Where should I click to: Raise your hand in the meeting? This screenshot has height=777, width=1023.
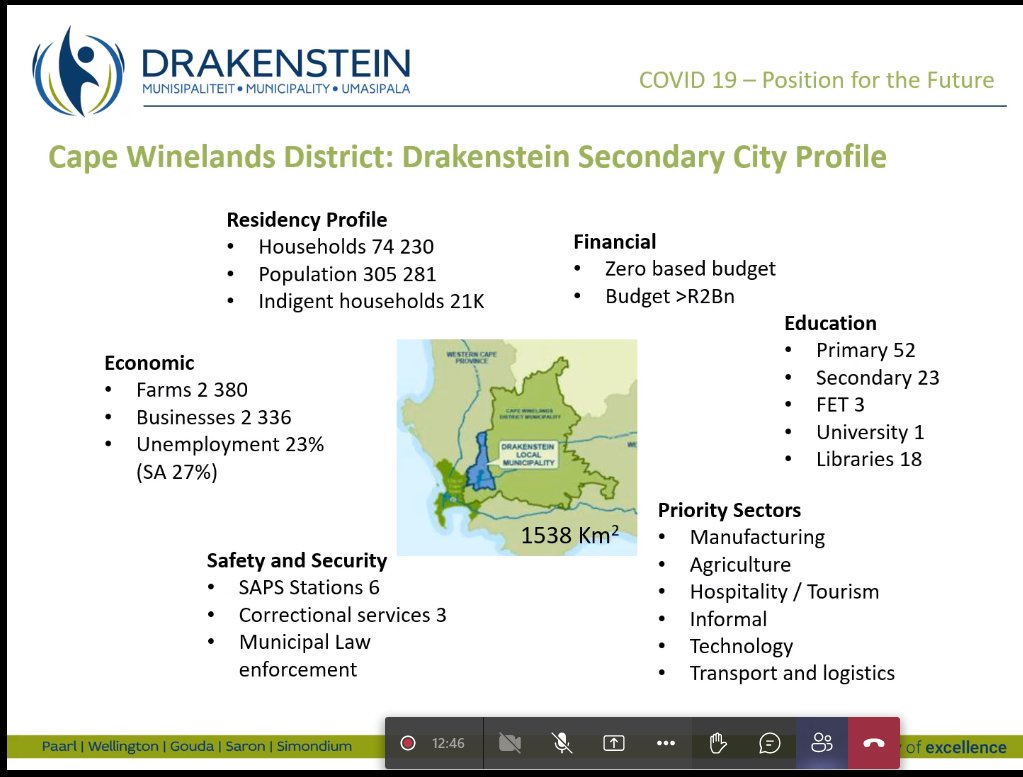pyautogui.click(x=718, y=742)
